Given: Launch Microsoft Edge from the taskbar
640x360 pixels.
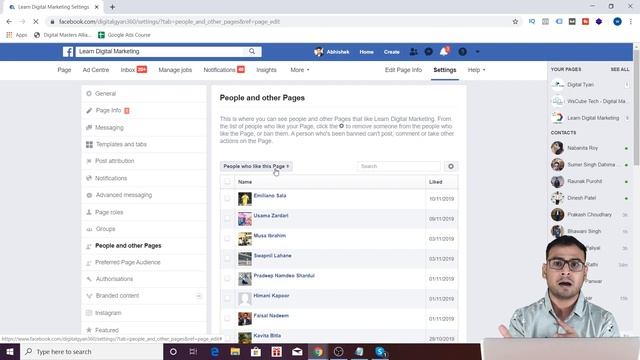Looking at the screenshot, I should point(215,351).
